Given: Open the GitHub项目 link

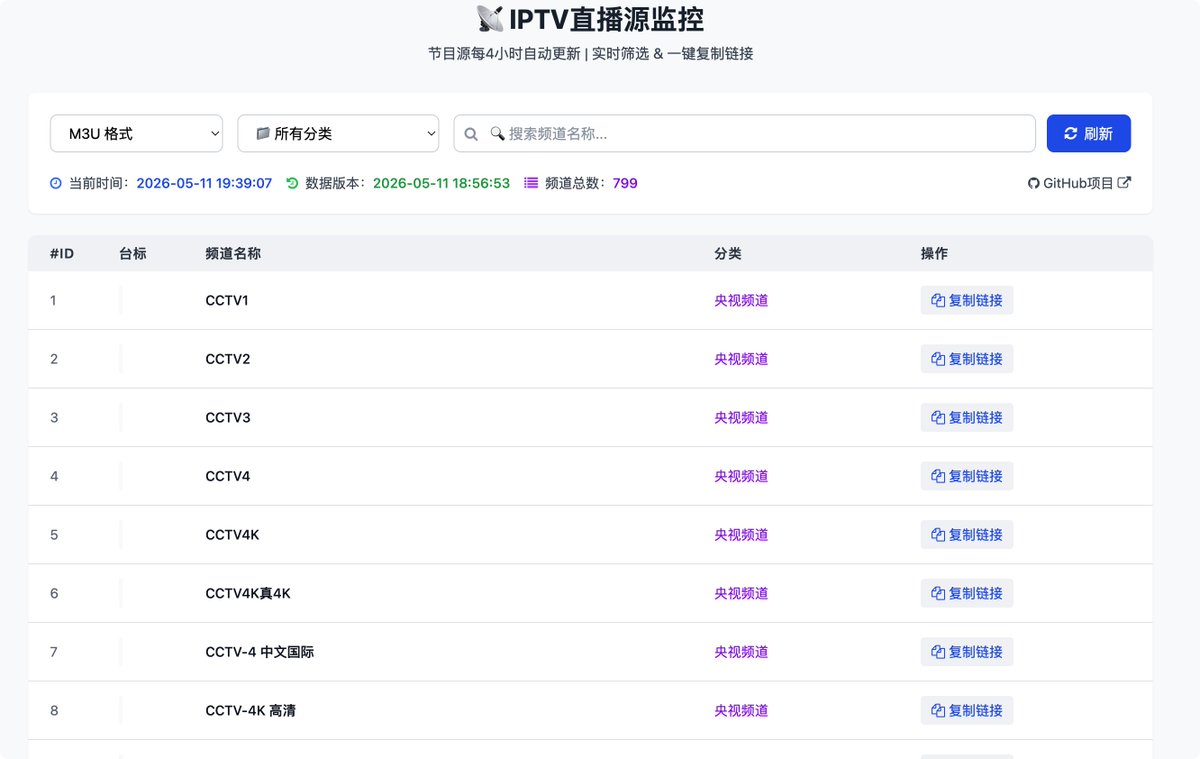Looking at the screenshot, I should tap(1079, 183).
